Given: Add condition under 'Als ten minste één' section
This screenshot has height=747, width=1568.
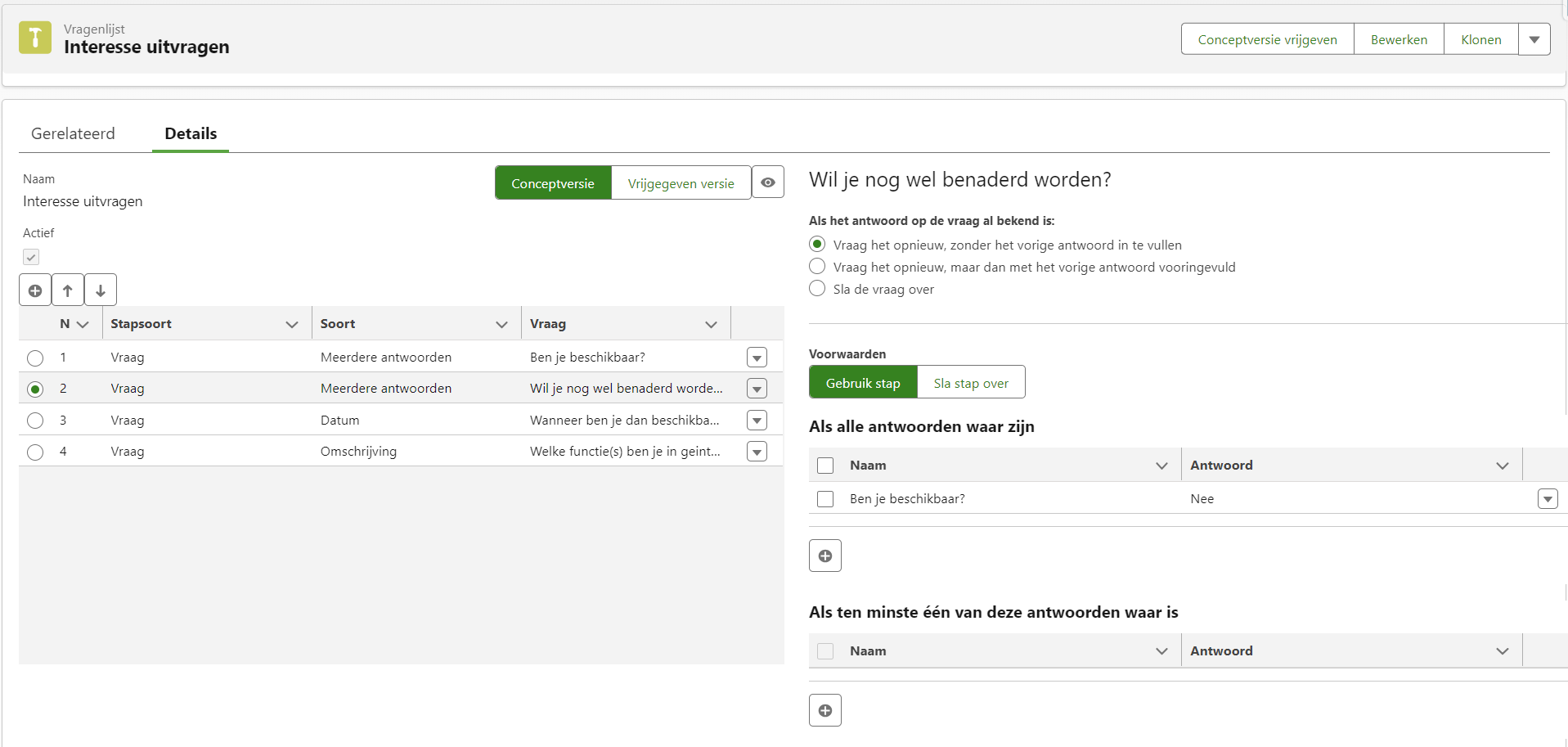Looking at the screenshot, I should point(824,710).
